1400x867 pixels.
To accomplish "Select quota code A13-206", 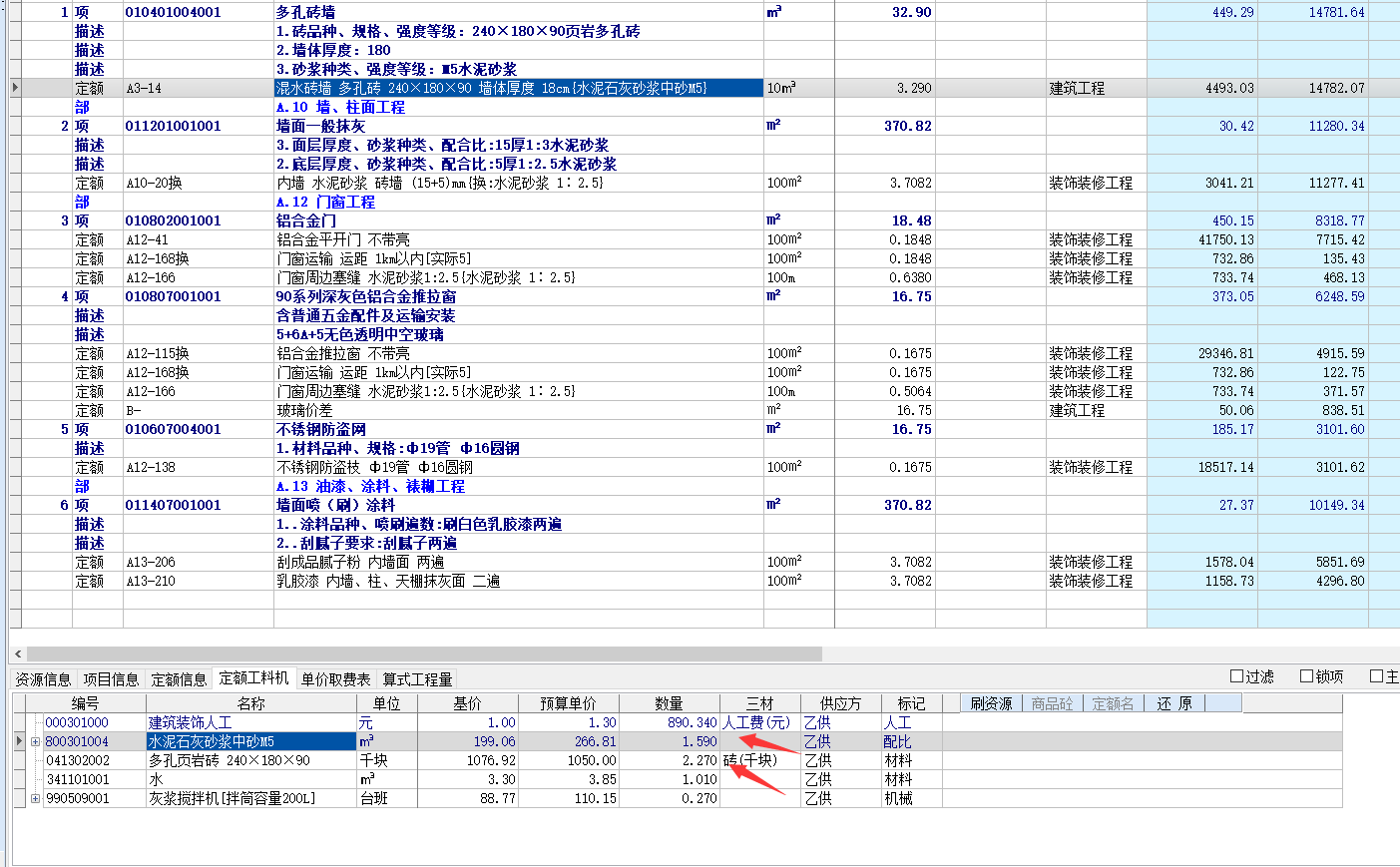I will point(150,562).
